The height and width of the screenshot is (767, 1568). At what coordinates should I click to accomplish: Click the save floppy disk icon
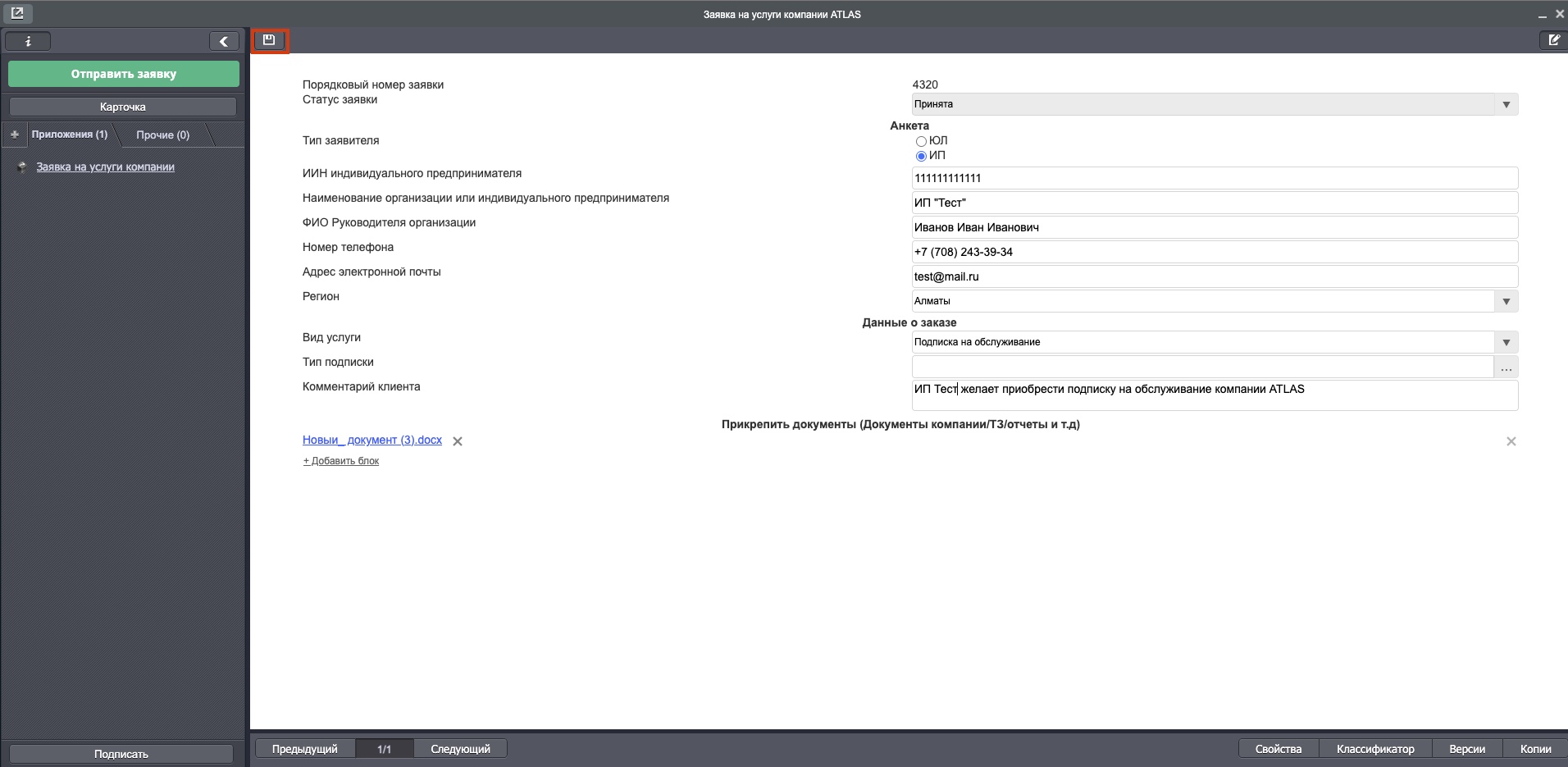tap(269, 40)
